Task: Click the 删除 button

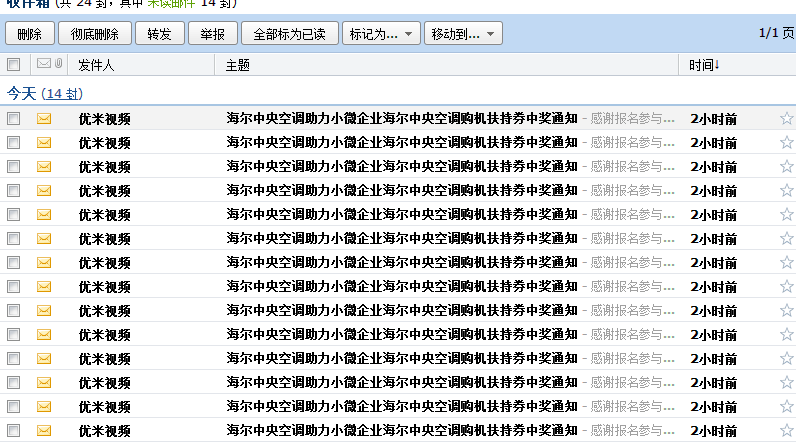Action: click(x=29, y=34)
